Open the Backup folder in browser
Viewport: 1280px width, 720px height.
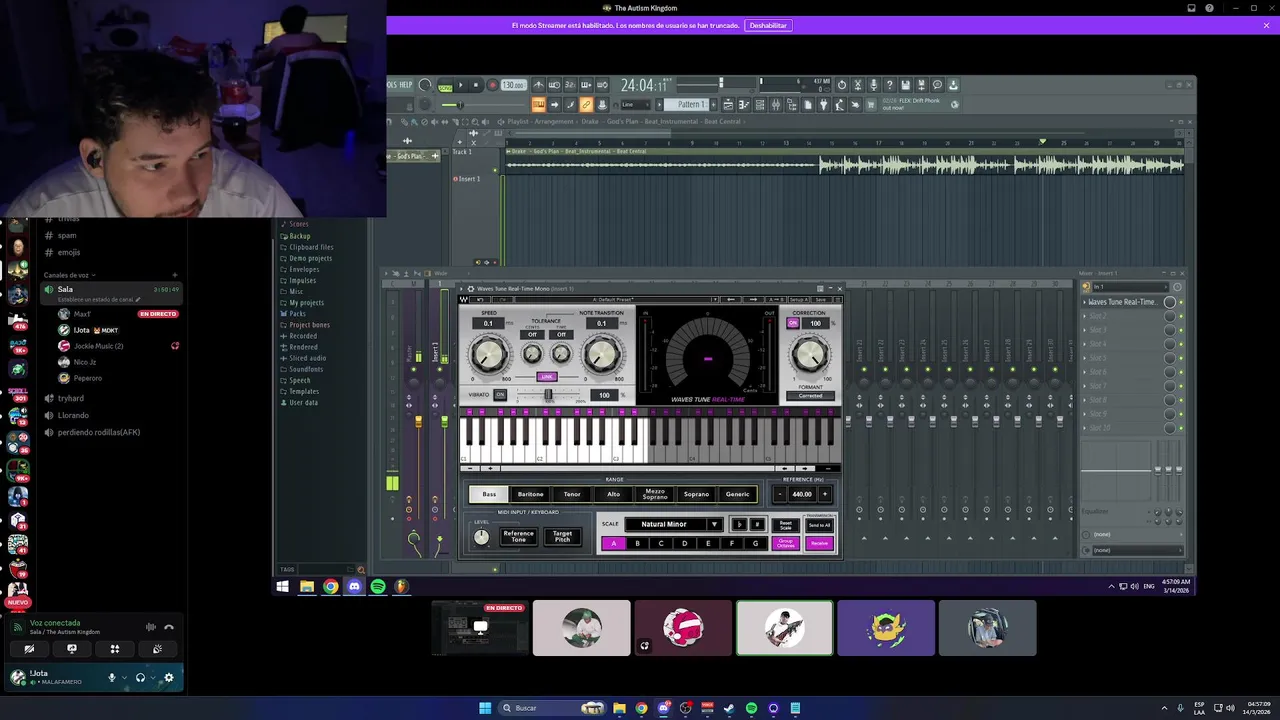(x=299, y=236)
